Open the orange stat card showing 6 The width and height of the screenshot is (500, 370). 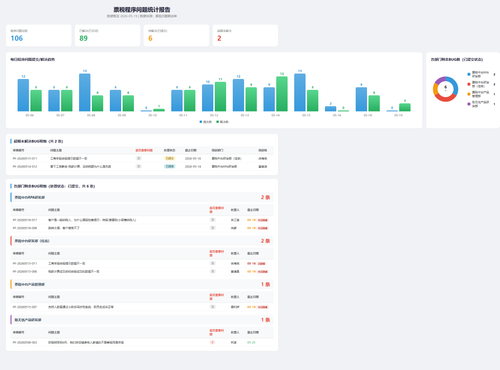point(177,35)
